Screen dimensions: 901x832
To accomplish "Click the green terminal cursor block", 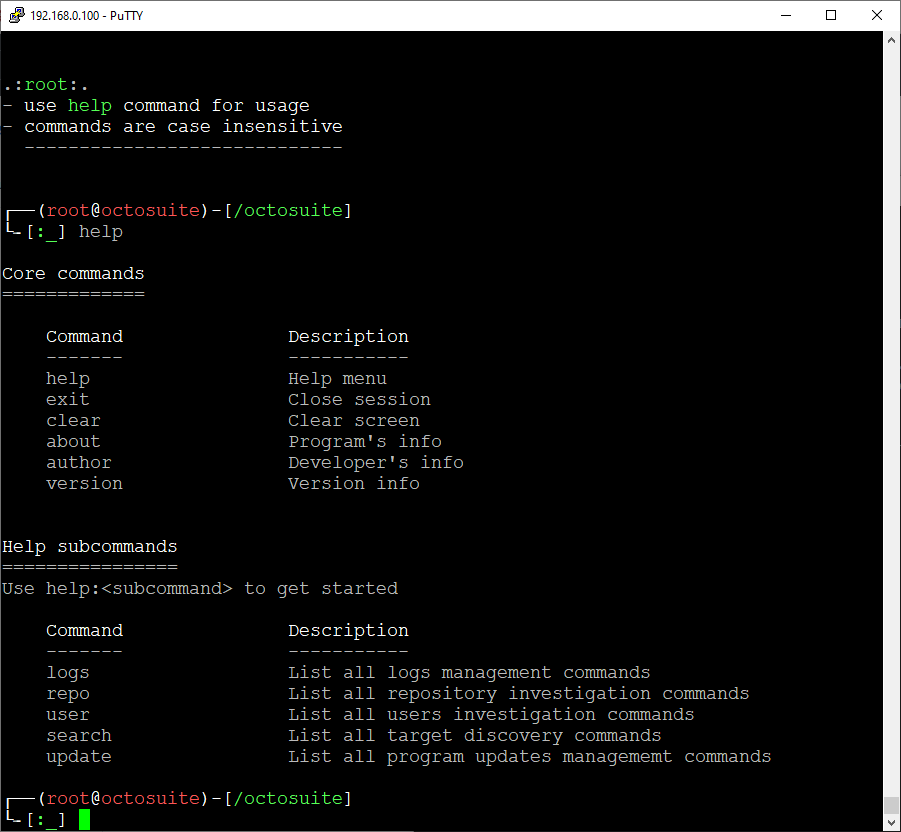I will [85, 819].
